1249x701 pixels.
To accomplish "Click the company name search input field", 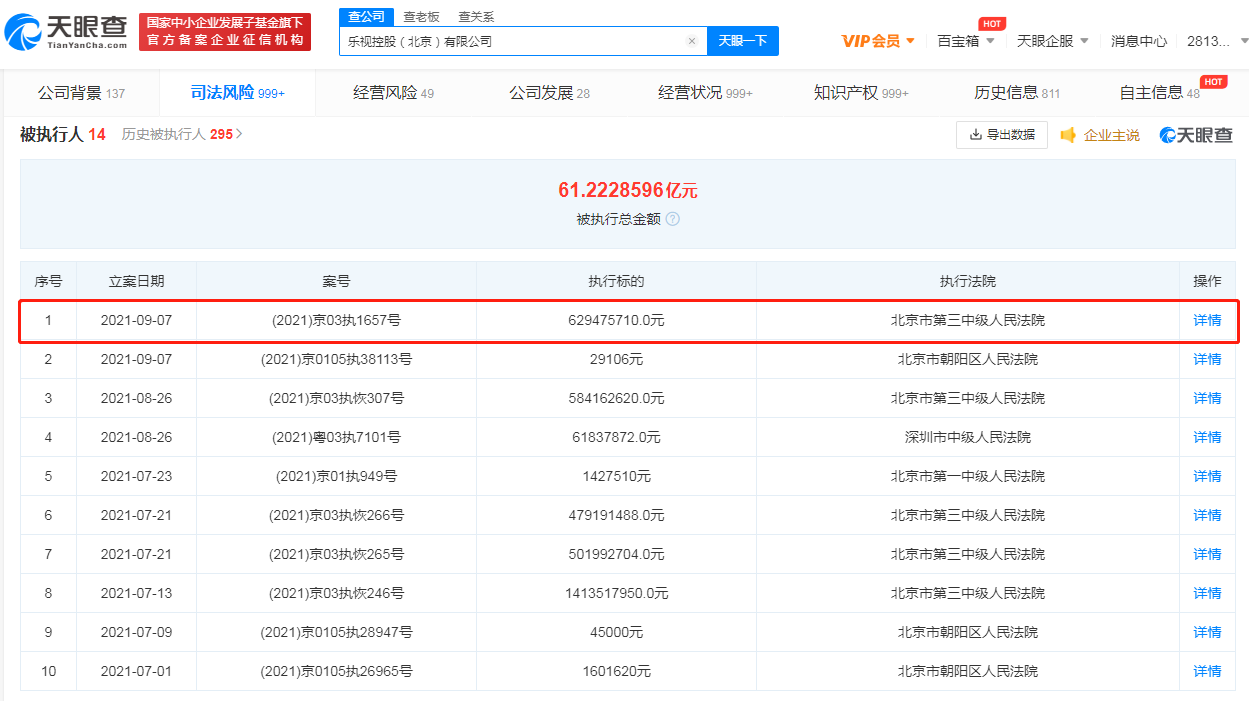I will (x=510, y=41).
